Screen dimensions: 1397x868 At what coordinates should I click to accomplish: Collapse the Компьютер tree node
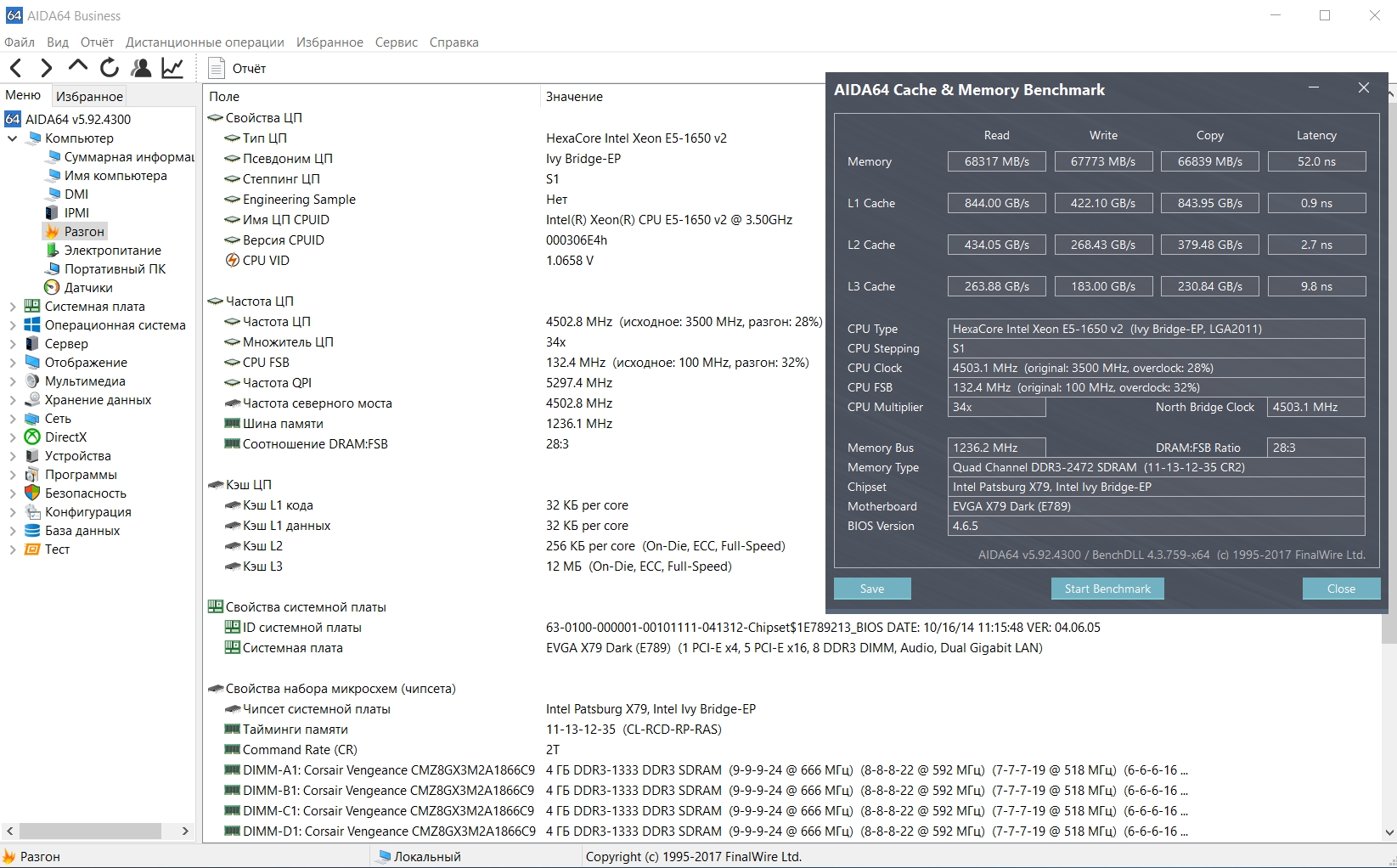[x=12, y=138]
